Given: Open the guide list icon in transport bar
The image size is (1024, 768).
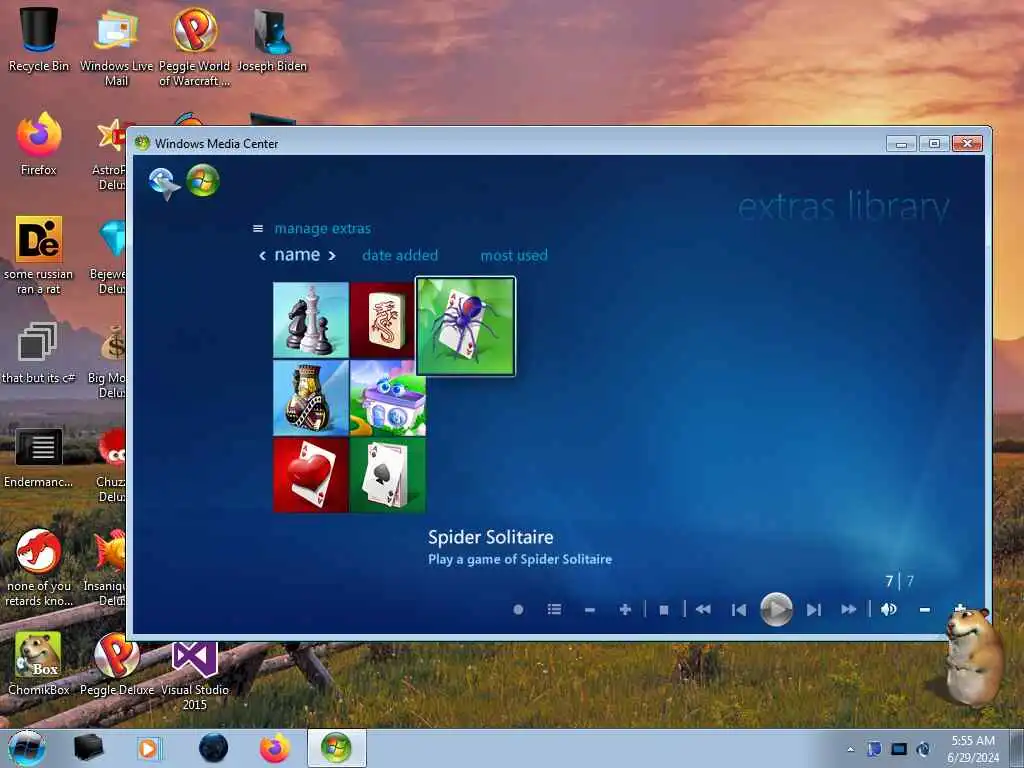Looking at the screenshot, I should pyautogui.click(x=554, y=609).
